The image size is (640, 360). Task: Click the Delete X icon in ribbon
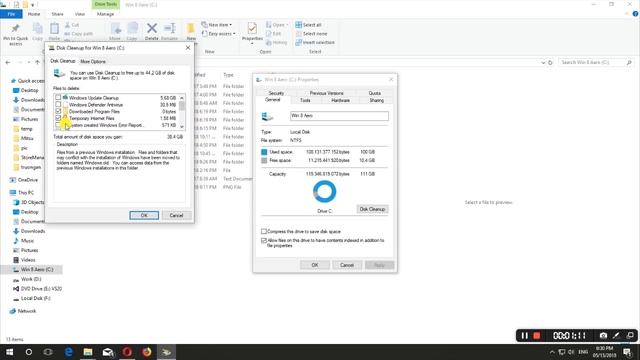pyautogui.click(x=152, y=28)
